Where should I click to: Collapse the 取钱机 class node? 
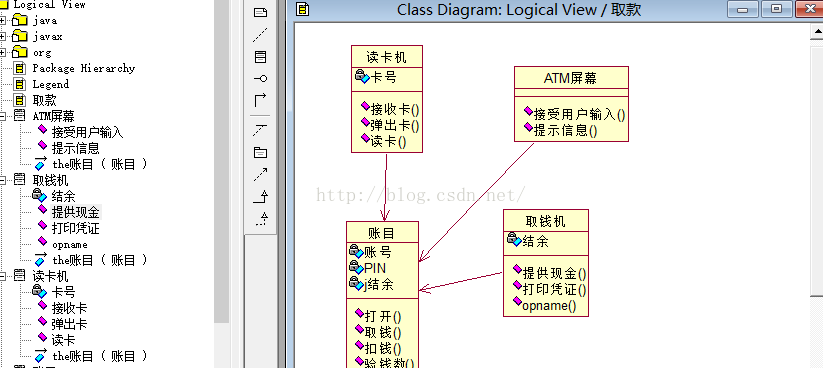3,181
